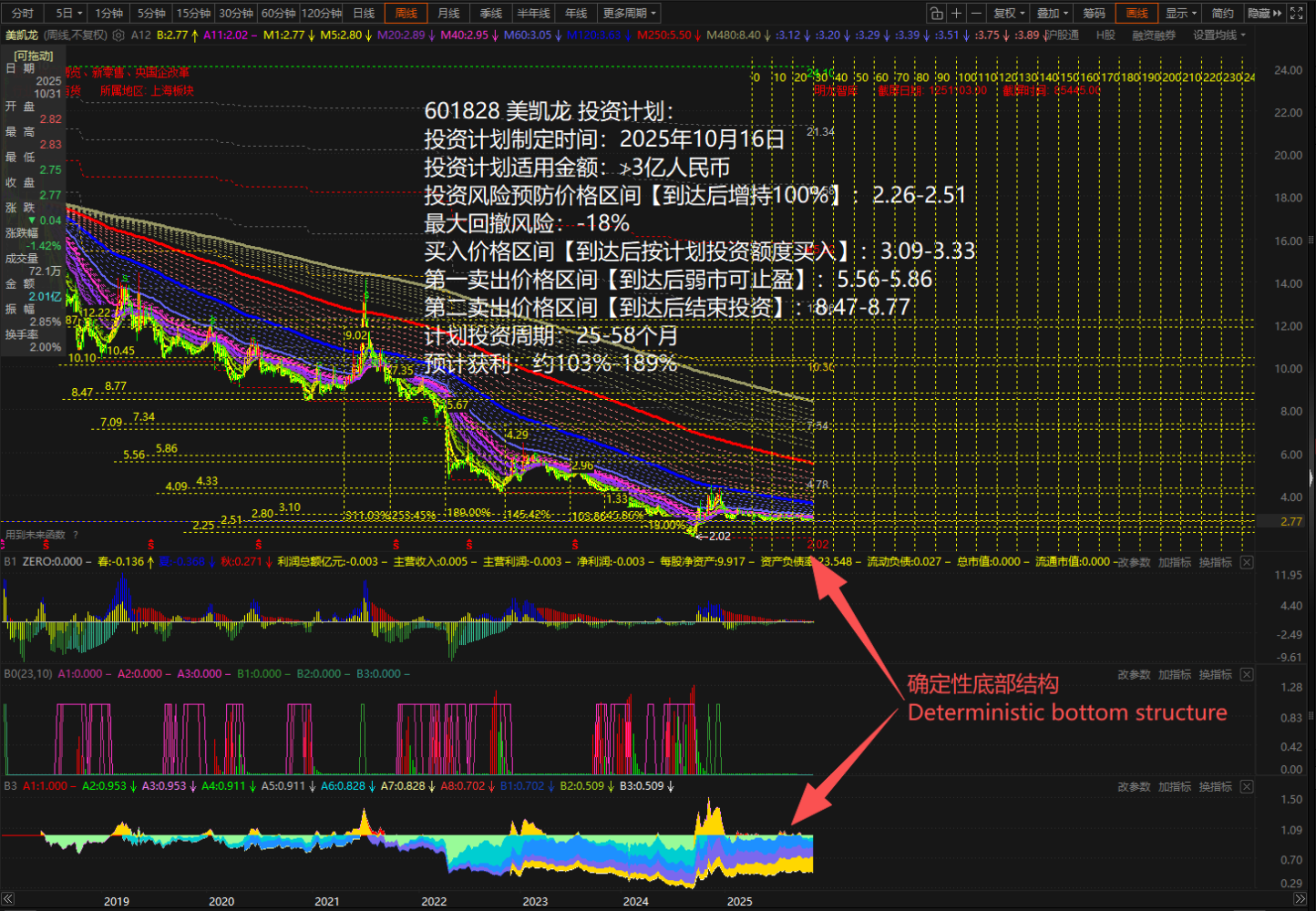Click 改参数 in the B1 indicator panel
Viewport: 1316px width, 911px height.
[1135, 562]
